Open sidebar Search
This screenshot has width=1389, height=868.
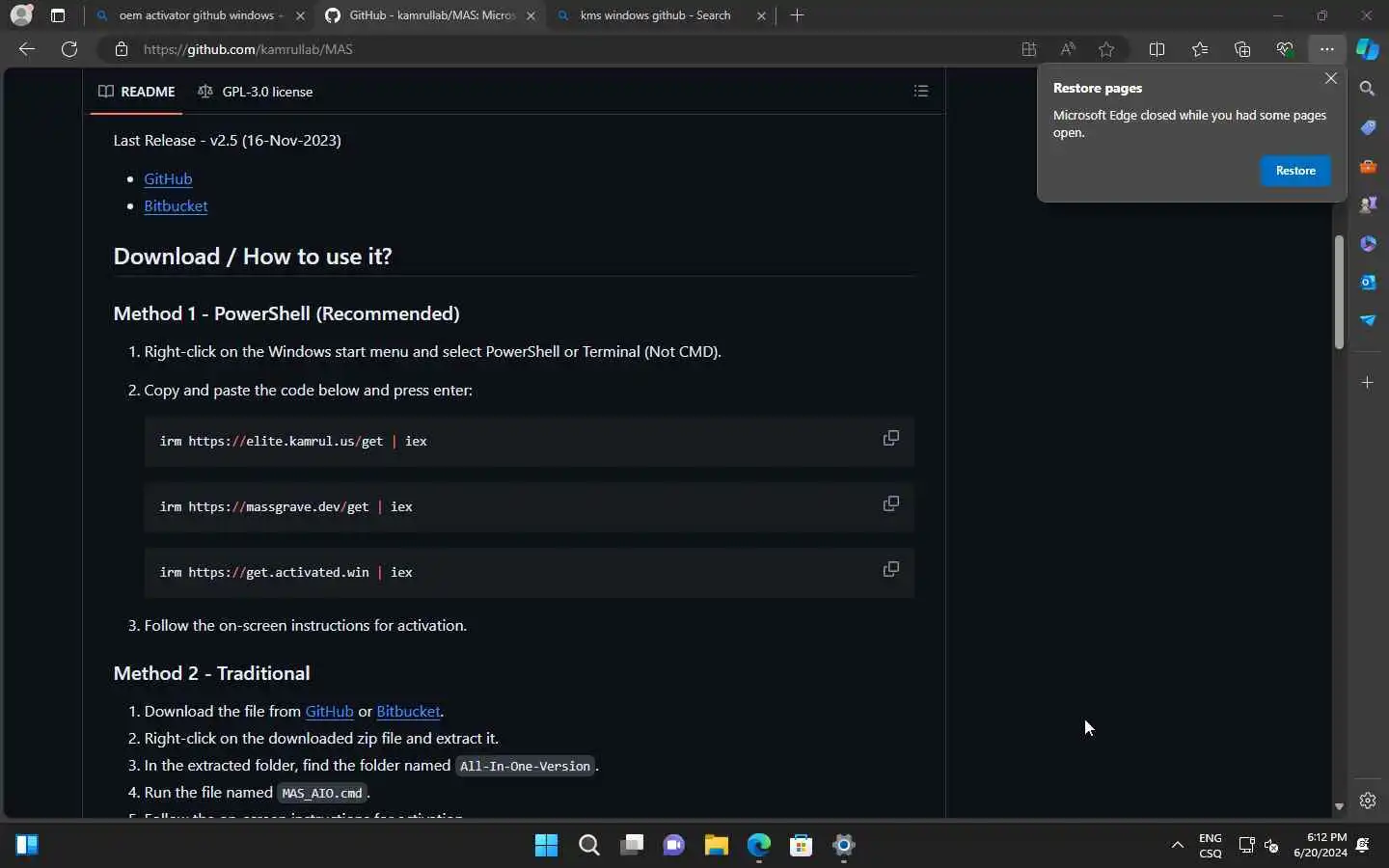pyautogui.click(x=1368, y=89)
